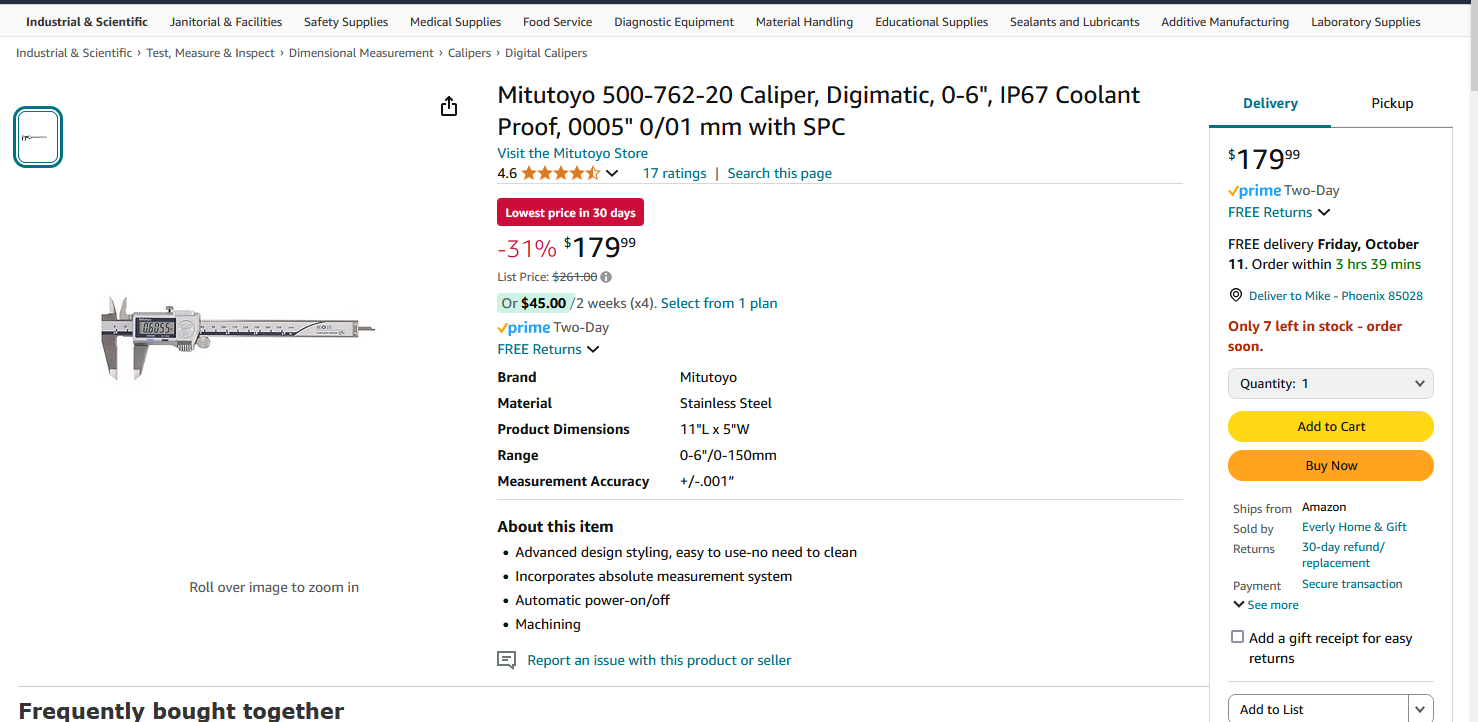Click the star rating icons
This screenshot has width=1478, height=722.
pyautogui.click(x=560, y=173)
